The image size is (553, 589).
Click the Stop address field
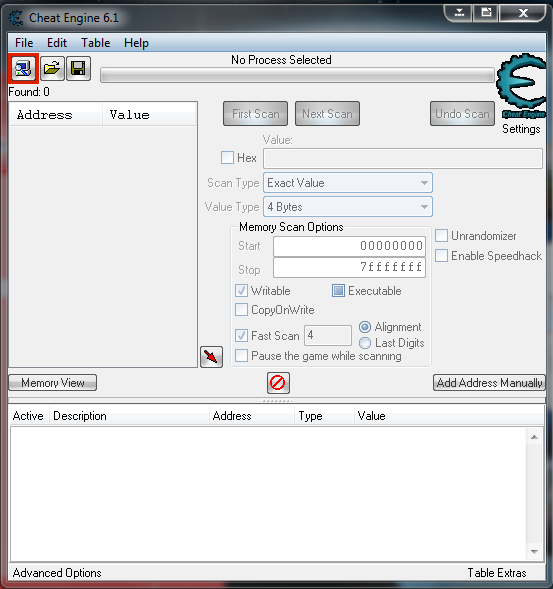click(349, 267)
